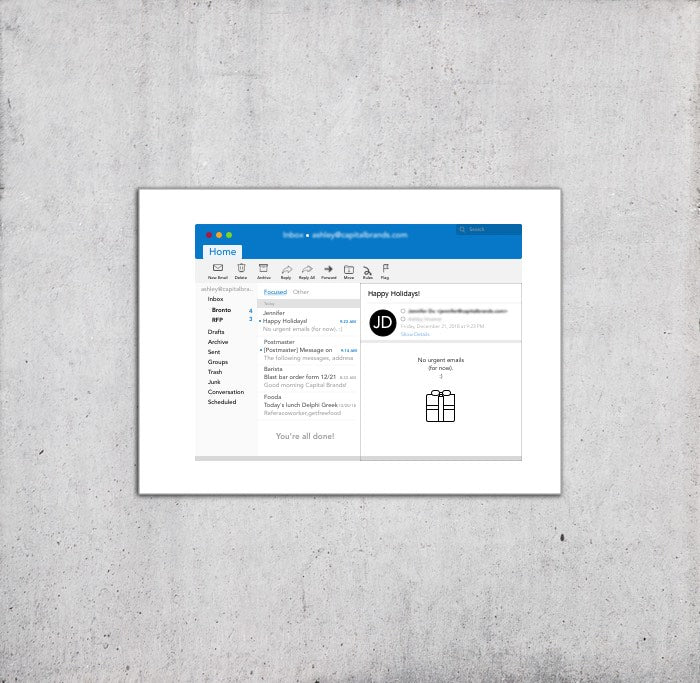
Task: Select the Home ribbon tab
Action: coord(222,252)
